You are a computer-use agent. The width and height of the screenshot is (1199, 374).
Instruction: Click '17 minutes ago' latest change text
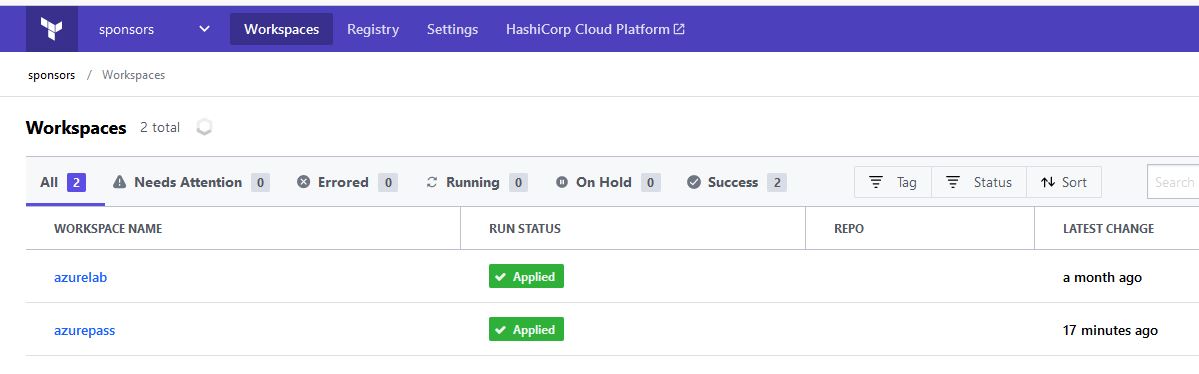click(1110, 330)
